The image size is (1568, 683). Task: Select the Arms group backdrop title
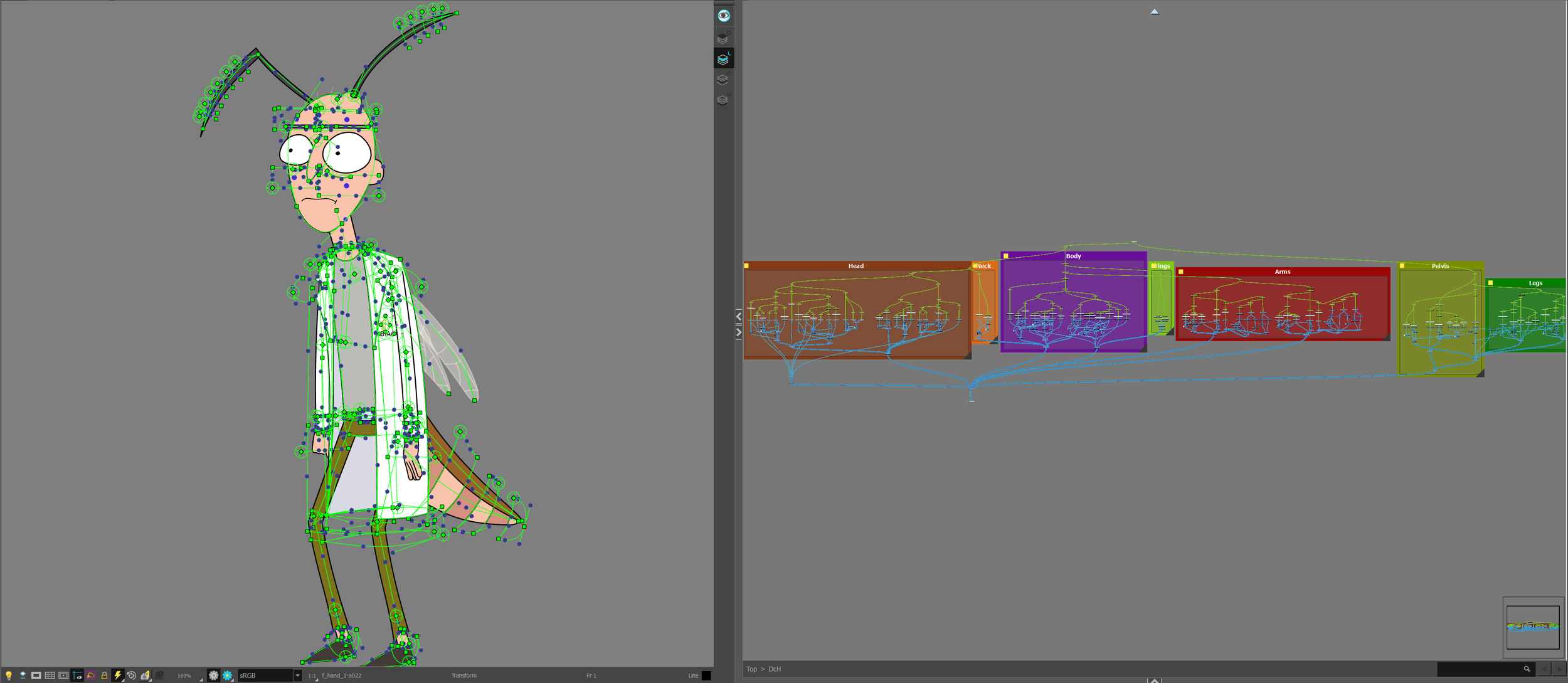pyautogui.click(x=1282, y=272)
